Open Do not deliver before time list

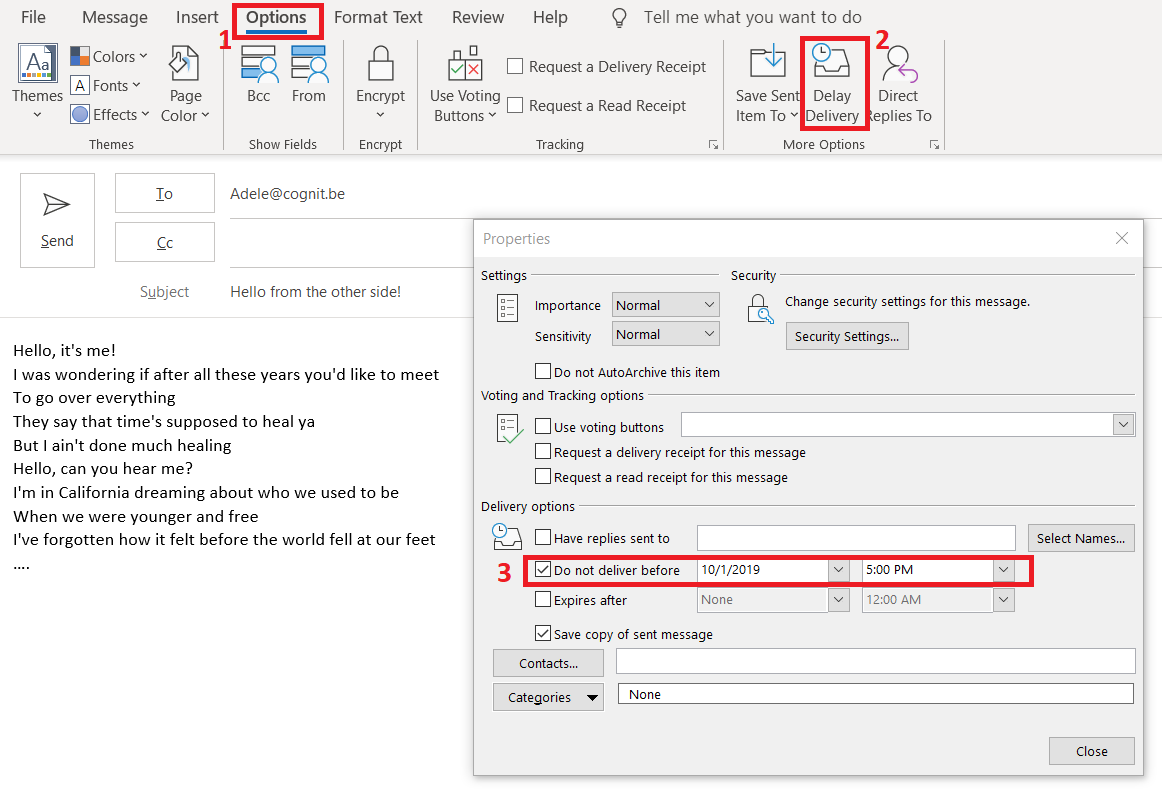pos(1003,570)
